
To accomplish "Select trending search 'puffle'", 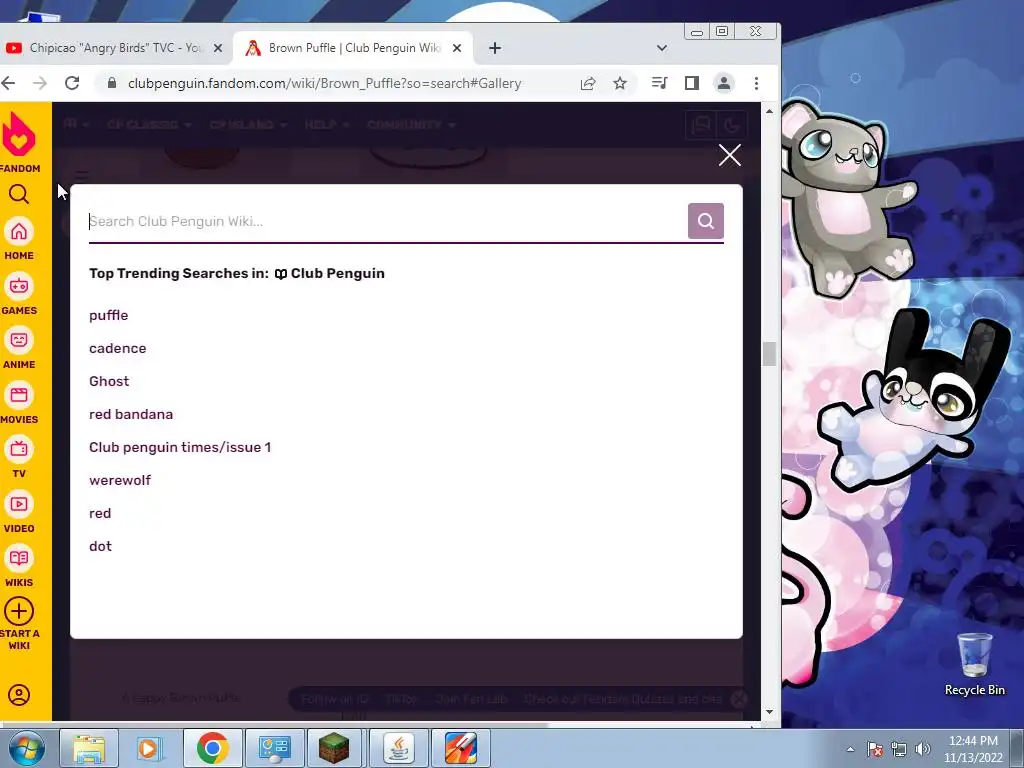I will coord(108,315).
